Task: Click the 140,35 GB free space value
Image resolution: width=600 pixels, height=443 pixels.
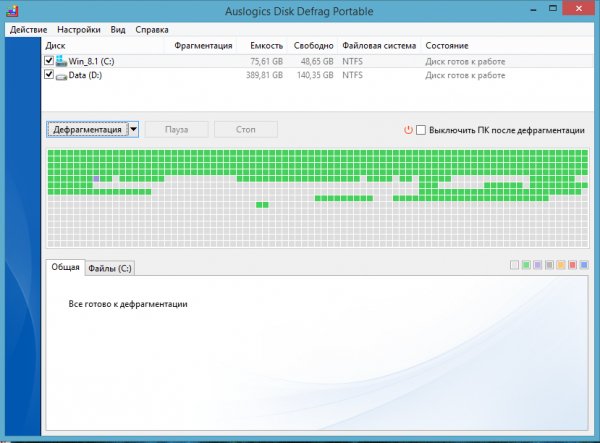Action: point(315,75)
